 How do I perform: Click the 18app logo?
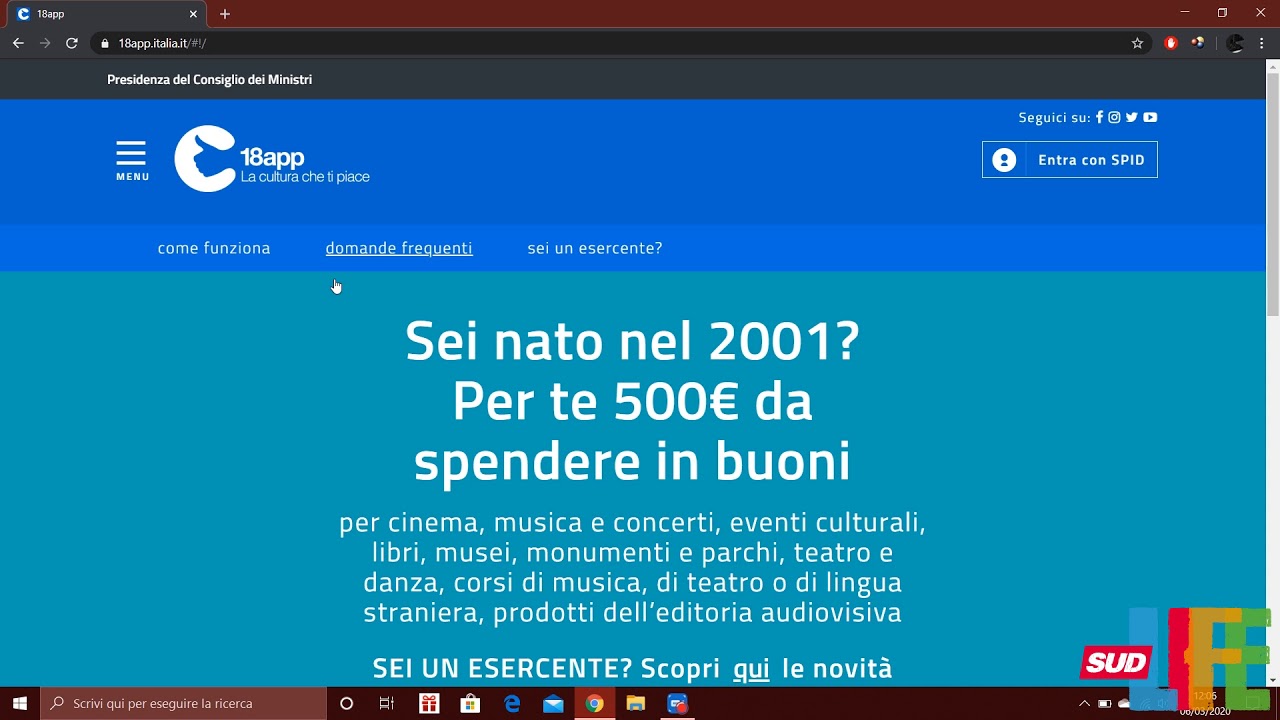(x=272, y=159)
